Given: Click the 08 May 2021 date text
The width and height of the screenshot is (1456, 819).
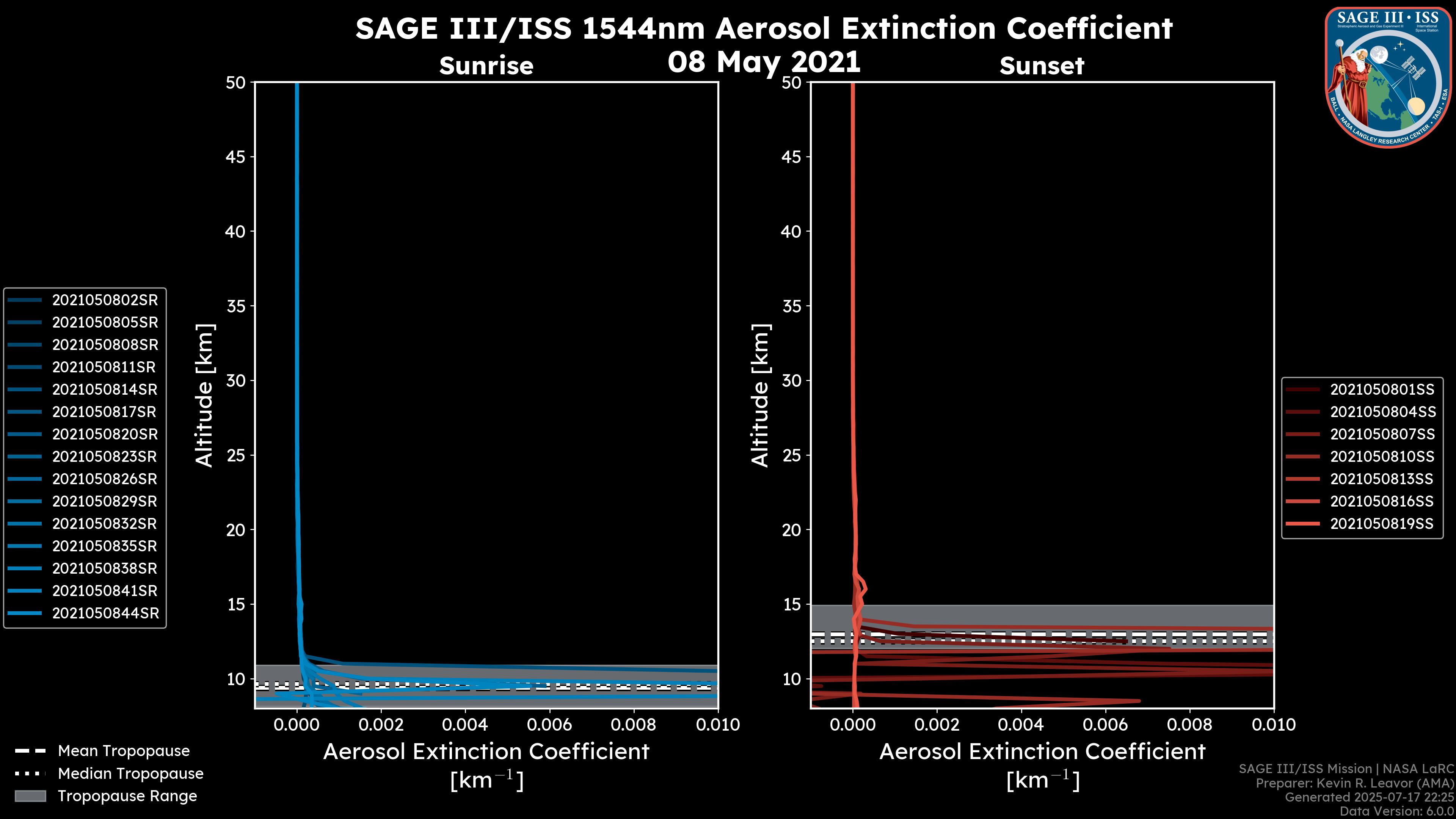Looking at the screenshot, I should pos(764,61).
